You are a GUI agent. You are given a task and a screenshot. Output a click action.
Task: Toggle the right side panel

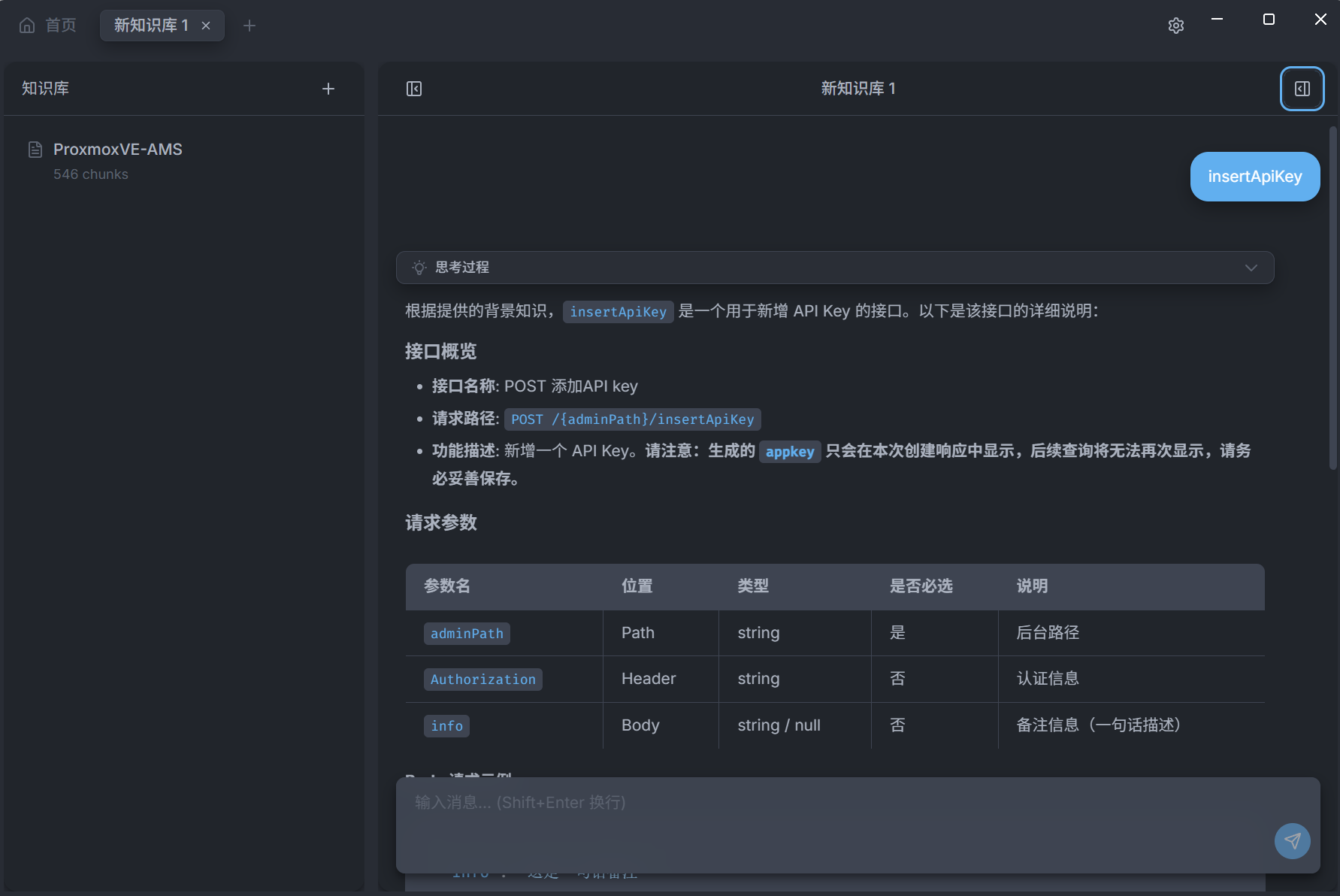tap(1302, 89)
